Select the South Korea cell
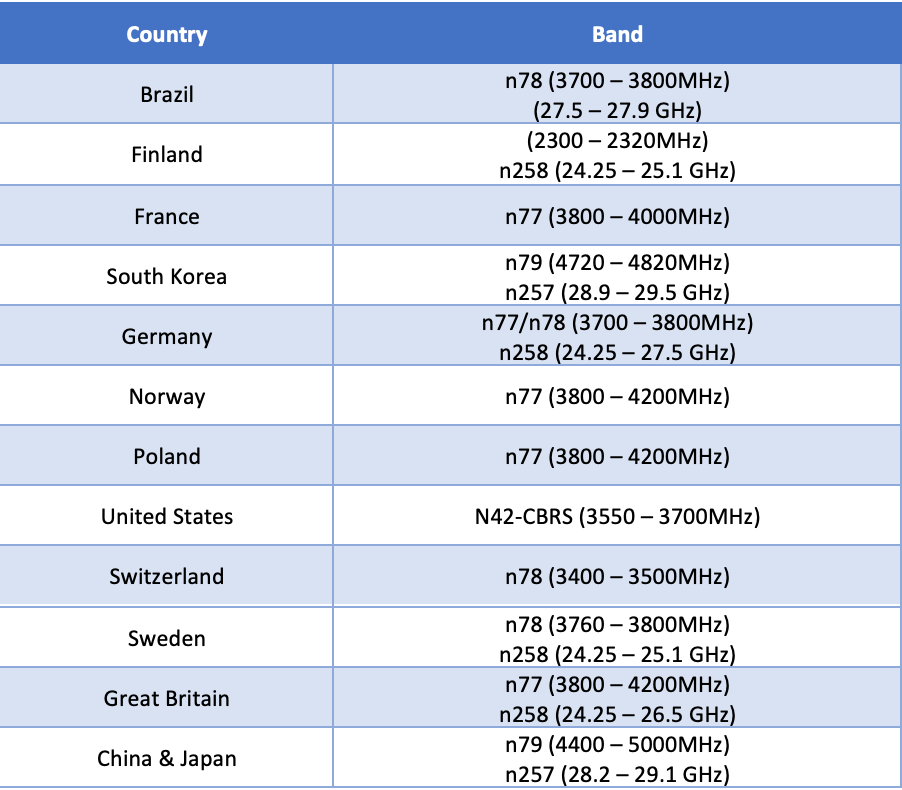Image resolution: width=902 pixels, height=790 pixels. [x=167, y=276]
